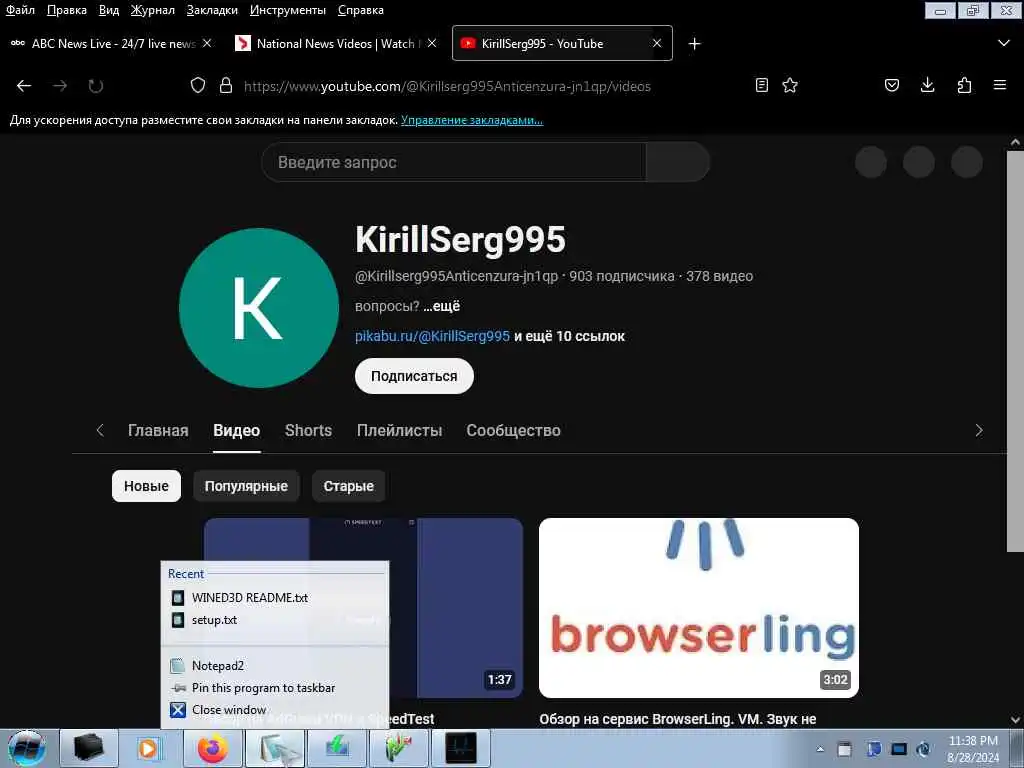Click the padlock site security icon
Image resolution: width=1024 pixels, height=768 pixels.
226,86
